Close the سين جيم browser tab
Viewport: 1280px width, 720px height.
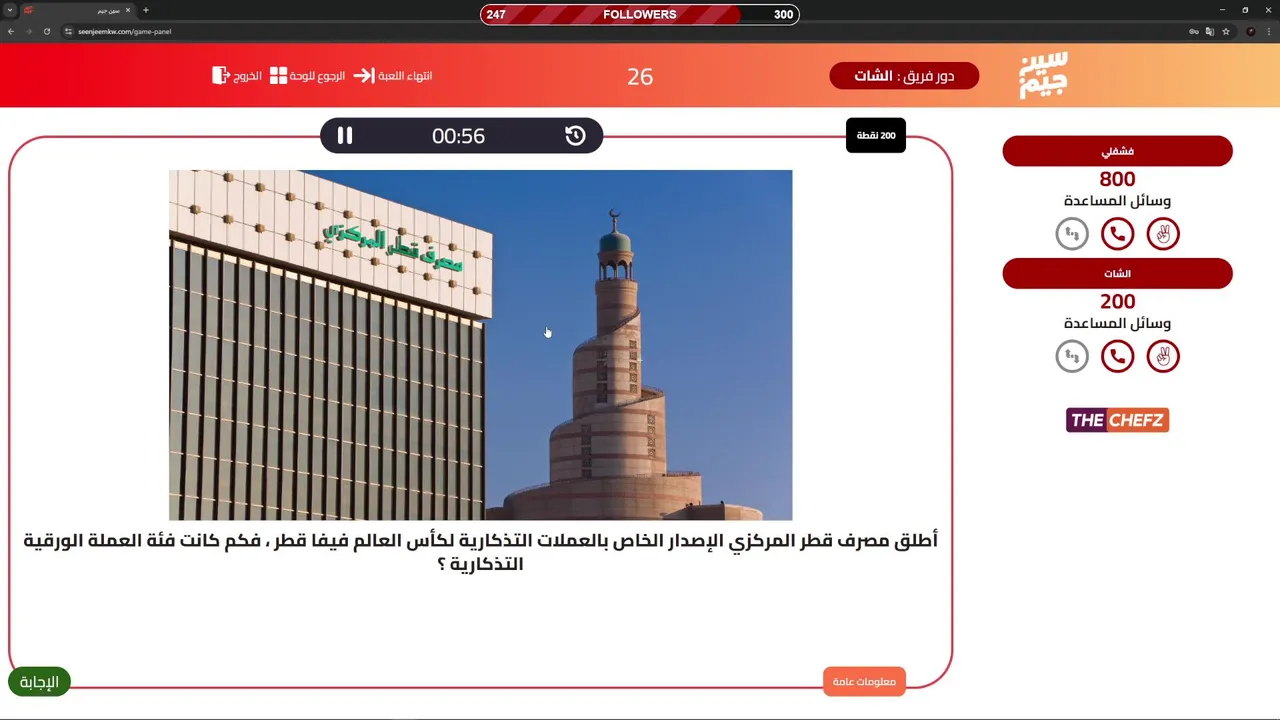click(128, 10)
